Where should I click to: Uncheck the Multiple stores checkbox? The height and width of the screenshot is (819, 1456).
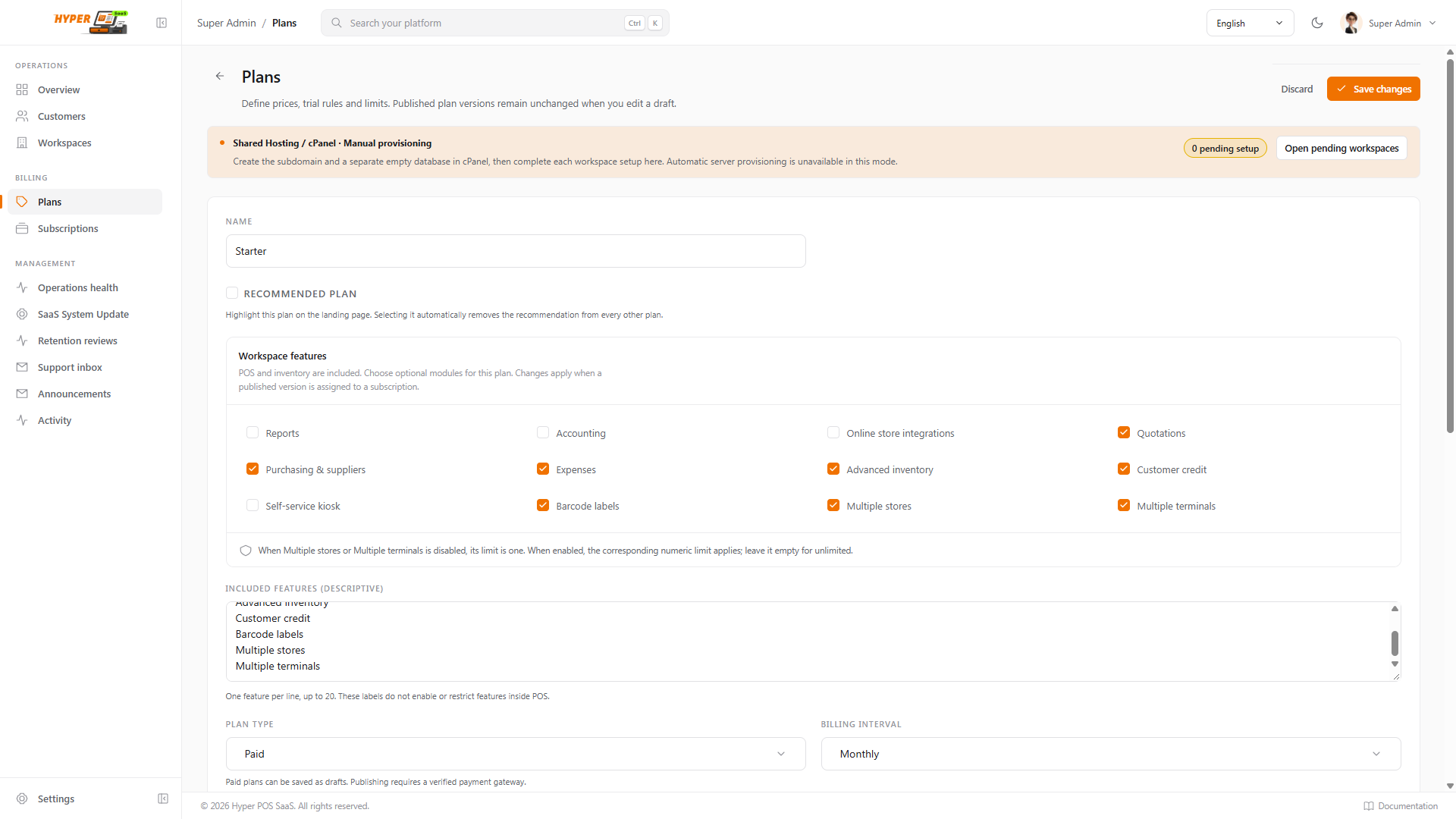(x=833, y=505)
